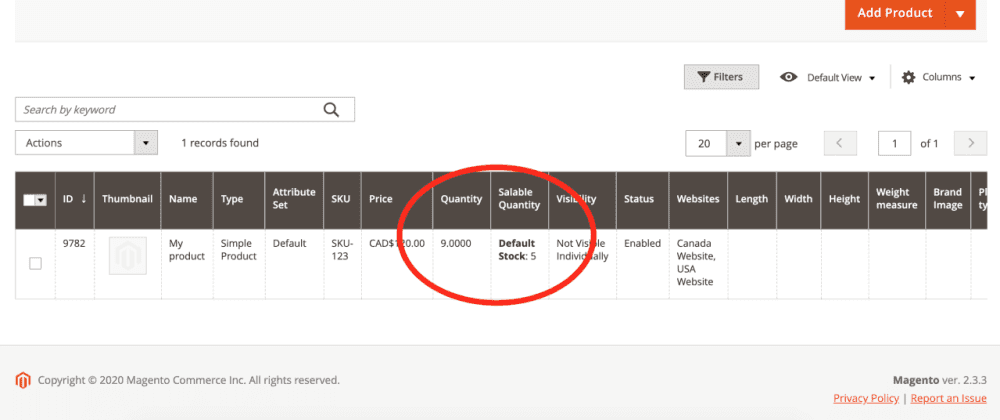
Task: Click the 1 records found text
Action: [x=220, y=143]
